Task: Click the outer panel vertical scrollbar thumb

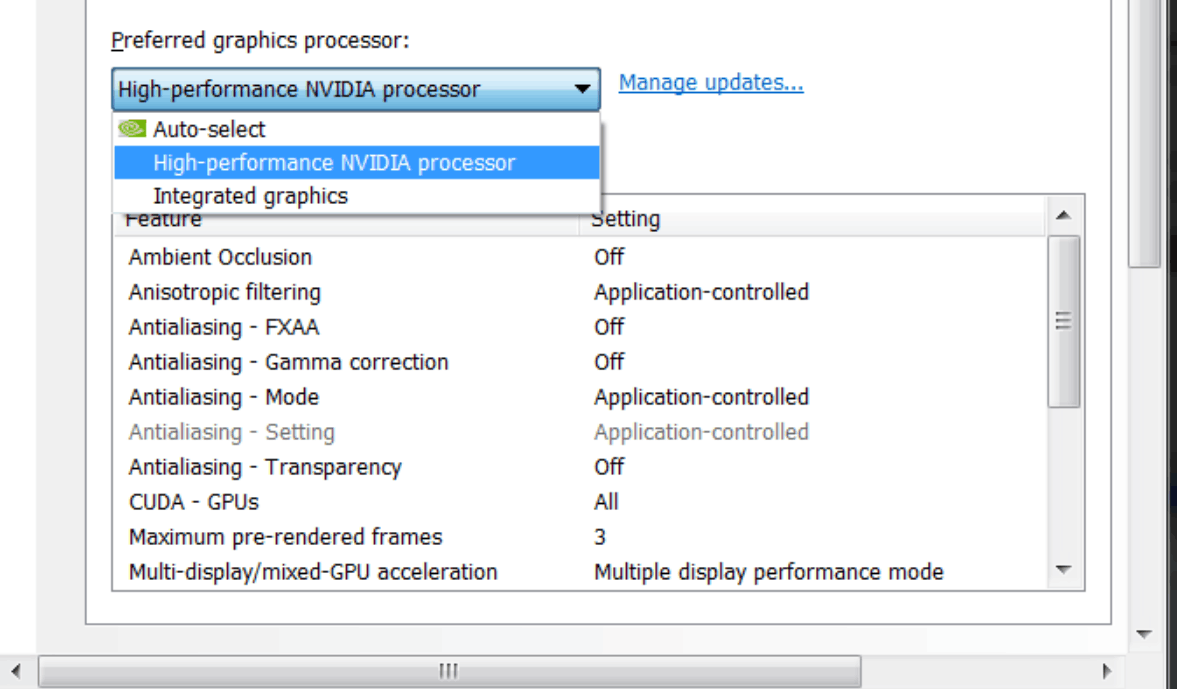Action: tap(1145, 133)
